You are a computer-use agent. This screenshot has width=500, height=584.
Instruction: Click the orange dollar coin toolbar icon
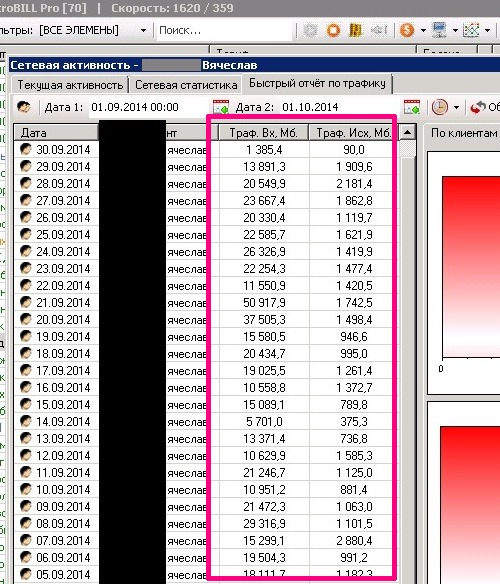407,30
